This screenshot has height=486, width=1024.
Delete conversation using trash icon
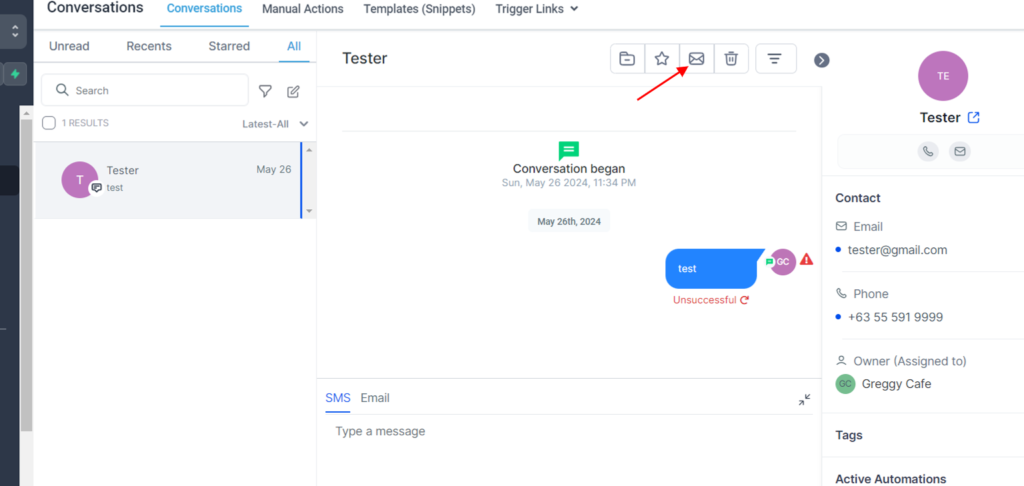(x=731, y=59)
